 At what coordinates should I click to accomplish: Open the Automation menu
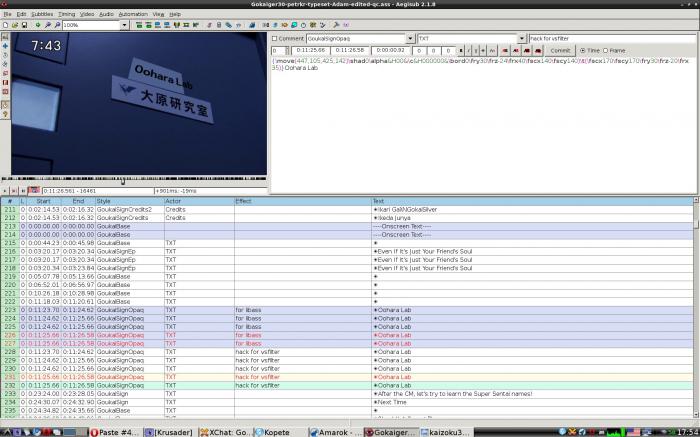133,14
